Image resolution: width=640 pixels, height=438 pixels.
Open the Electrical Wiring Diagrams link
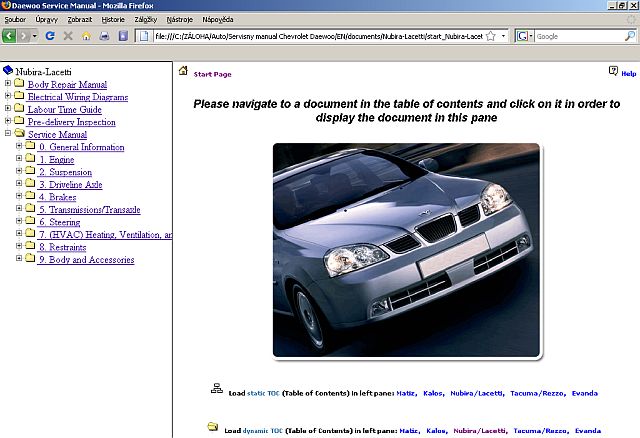pyautogui.click(x=78, y=97)
